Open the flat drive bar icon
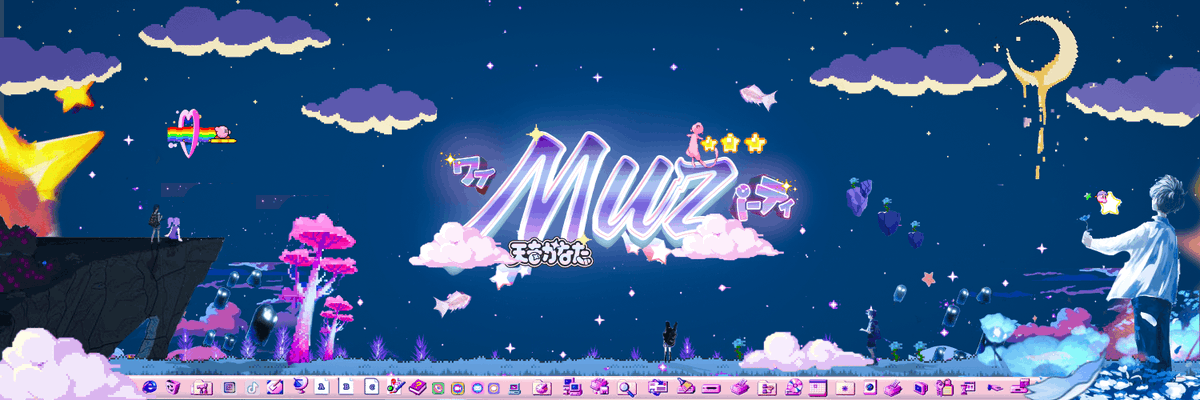1200x400 pixels. click(711, 388)
